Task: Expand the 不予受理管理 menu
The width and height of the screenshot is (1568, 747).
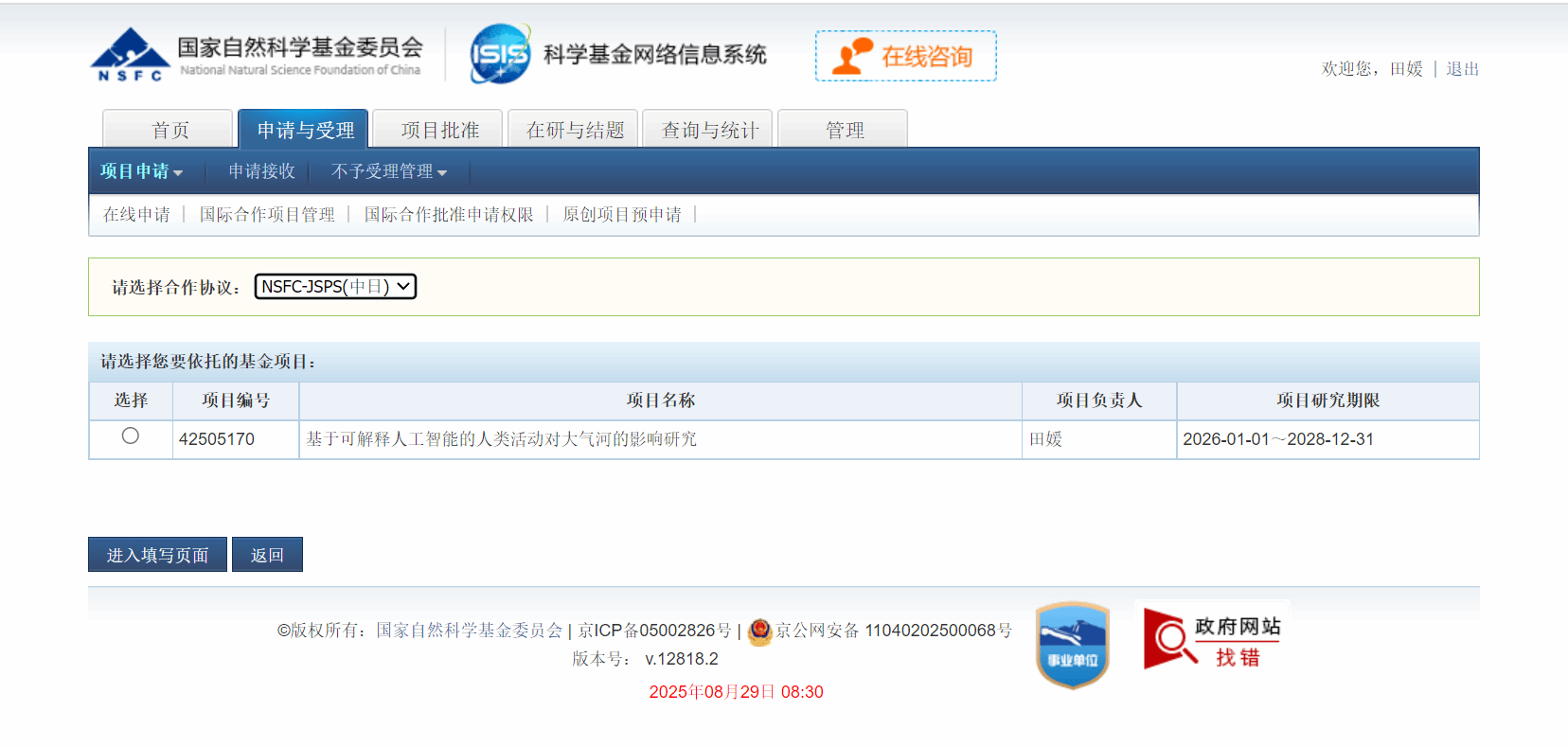Action: point(388,171)
